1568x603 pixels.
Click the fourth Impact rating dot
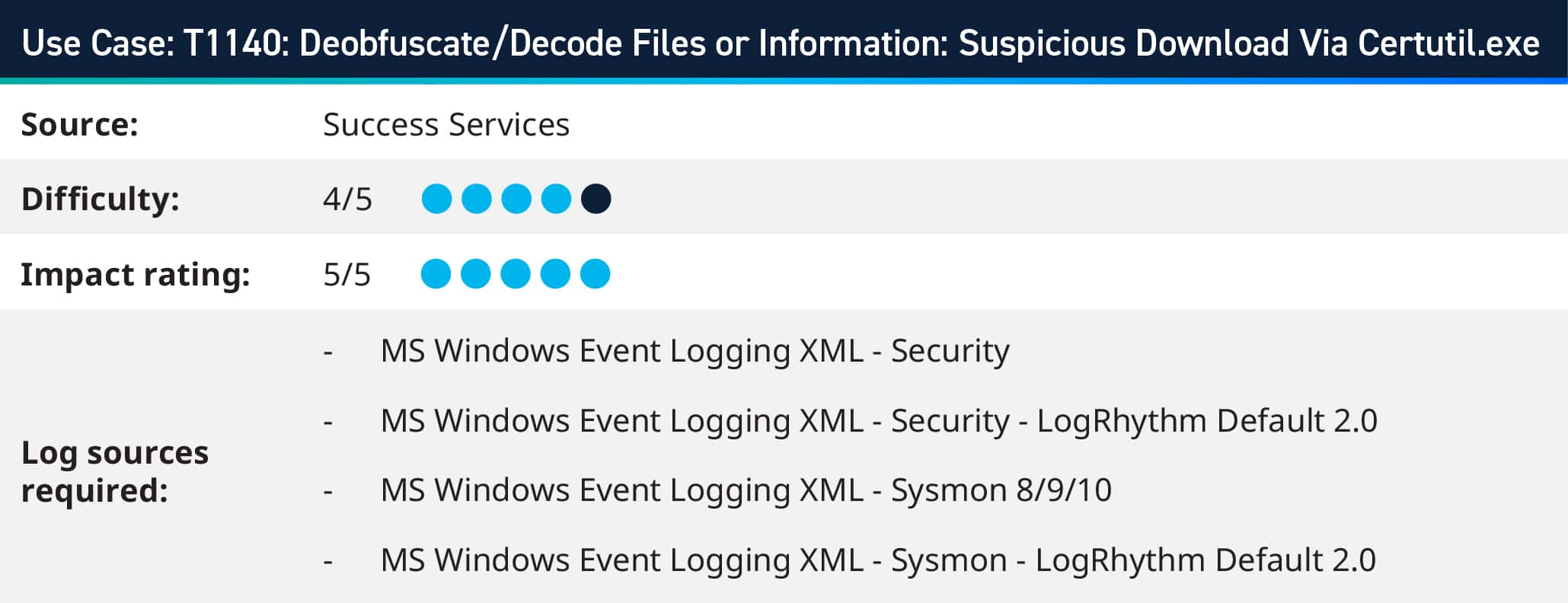click(x=555, y=274)
